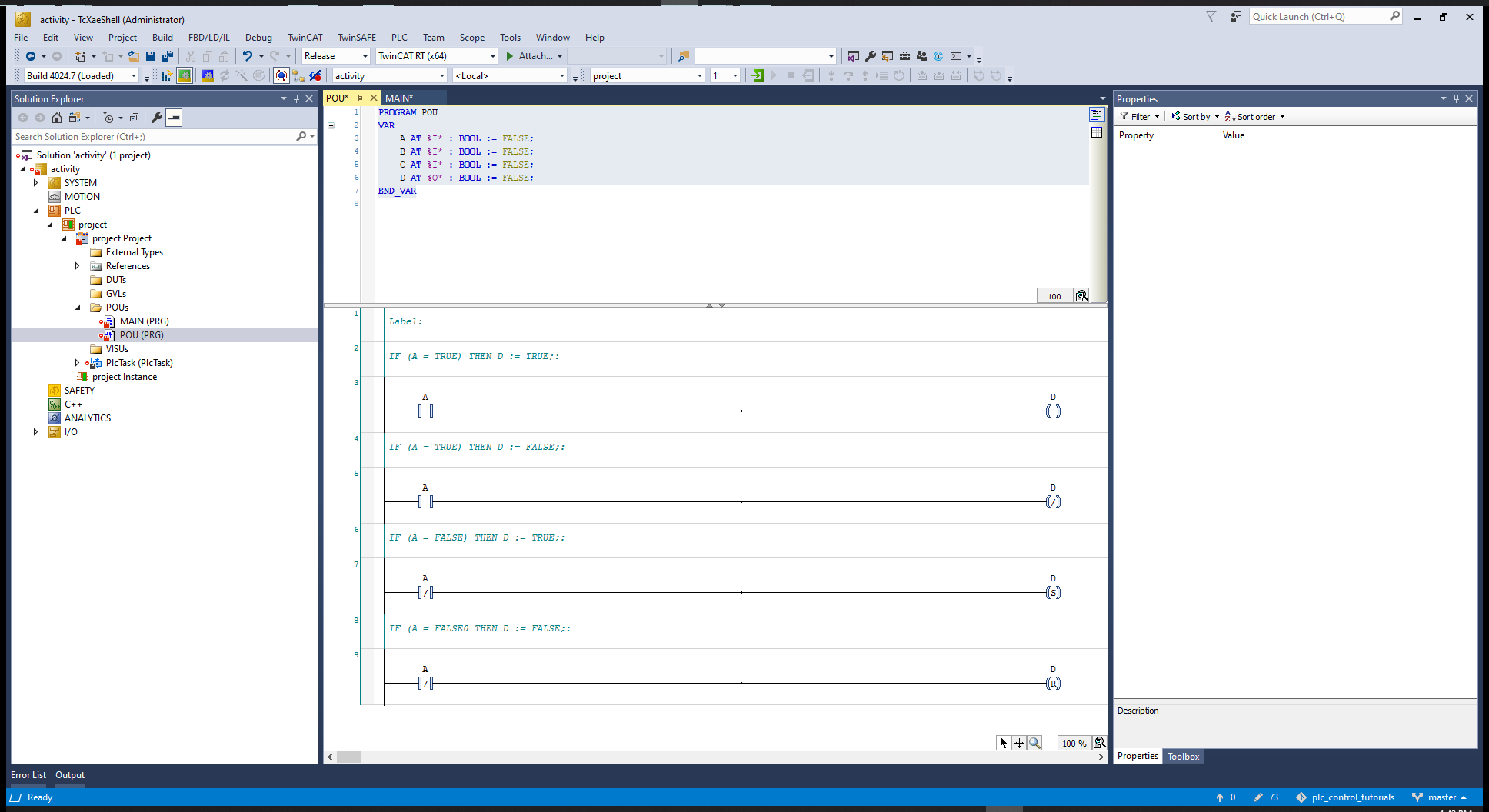Toggle the Restart TwinCAT Config Mode button
Image resolution: width=1489 pixels, height=812 pixels.
(x=208, y=75)
